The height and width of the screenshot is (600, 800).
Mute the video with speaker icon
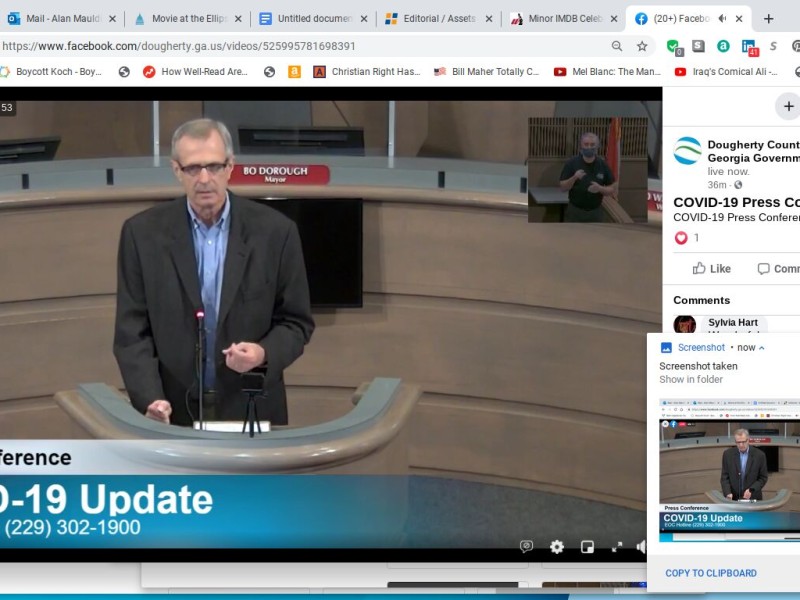click(641, 547)
